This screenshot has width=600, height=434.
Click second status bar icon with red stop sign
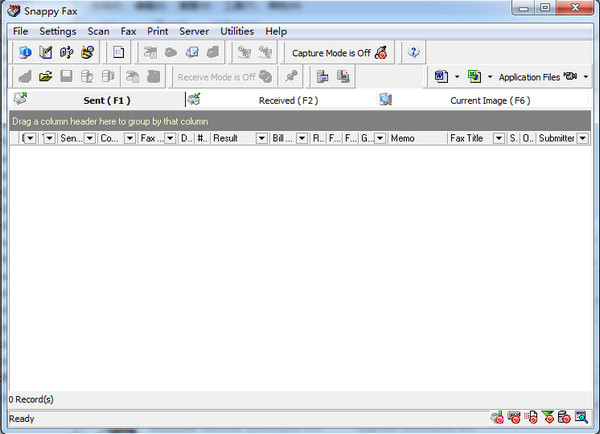coord(514,418)
